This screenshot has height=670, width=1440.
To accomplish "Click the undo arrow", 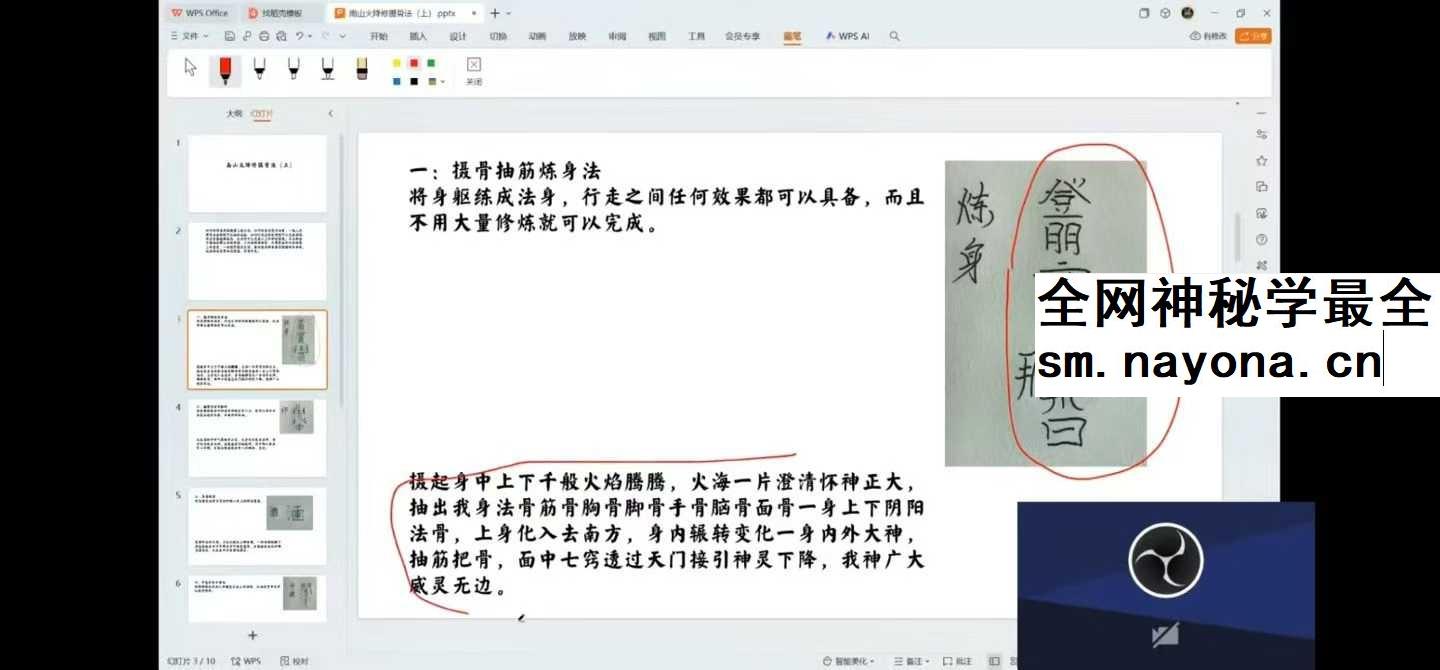I will pyautogui.click(x=298, y=36).
